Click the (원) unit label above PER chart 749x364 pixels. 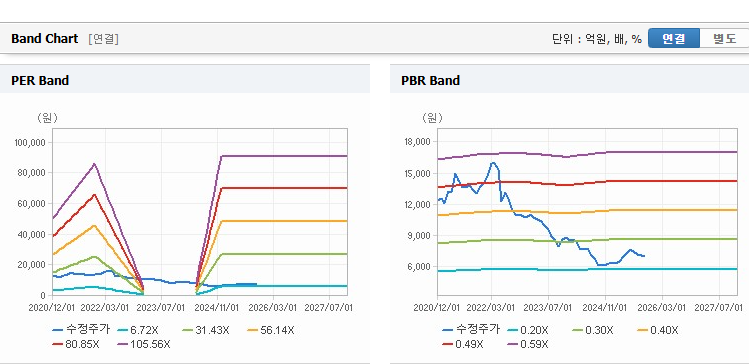pyautogui.click(x=47, y=118)
